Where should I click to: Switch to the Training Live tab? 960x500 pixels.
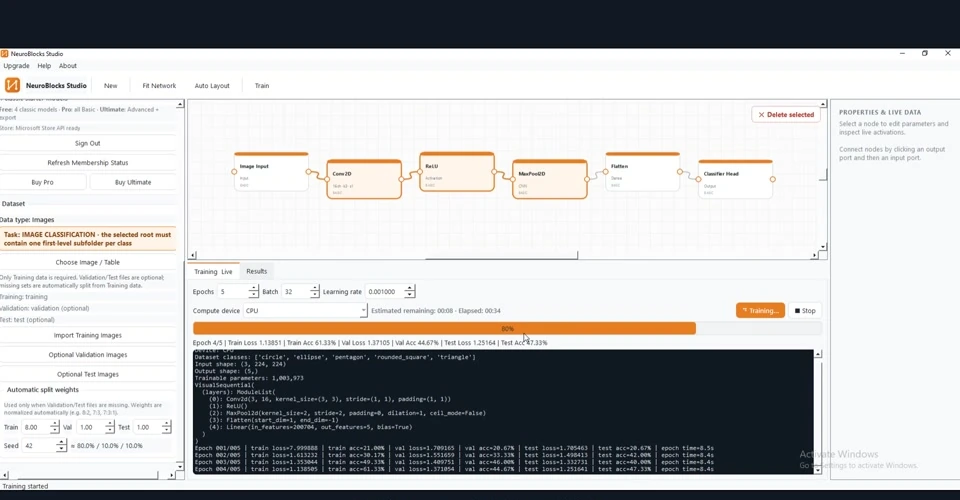pos(213,272)
